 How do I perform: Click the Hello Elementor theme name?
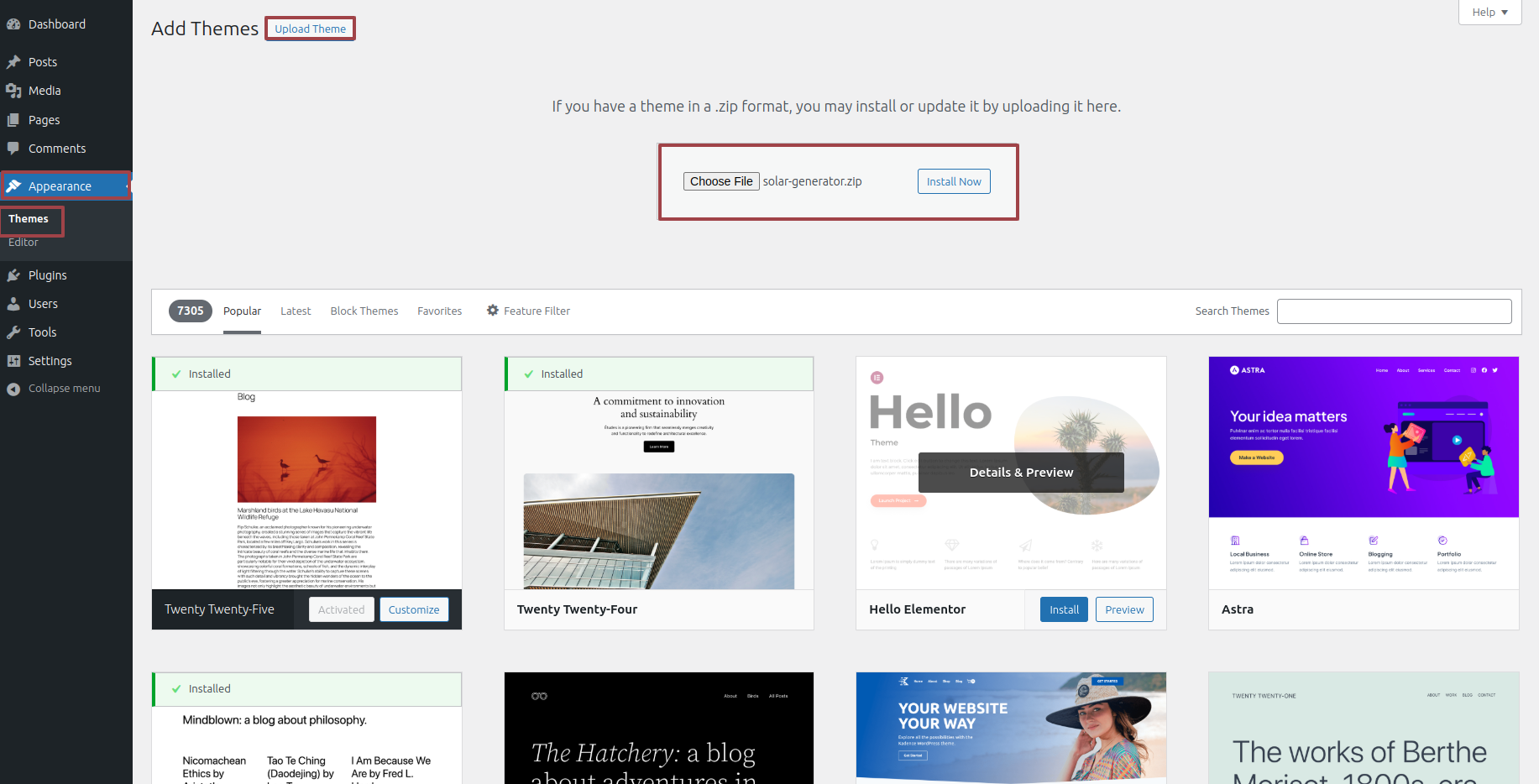[x=917, y=609]
